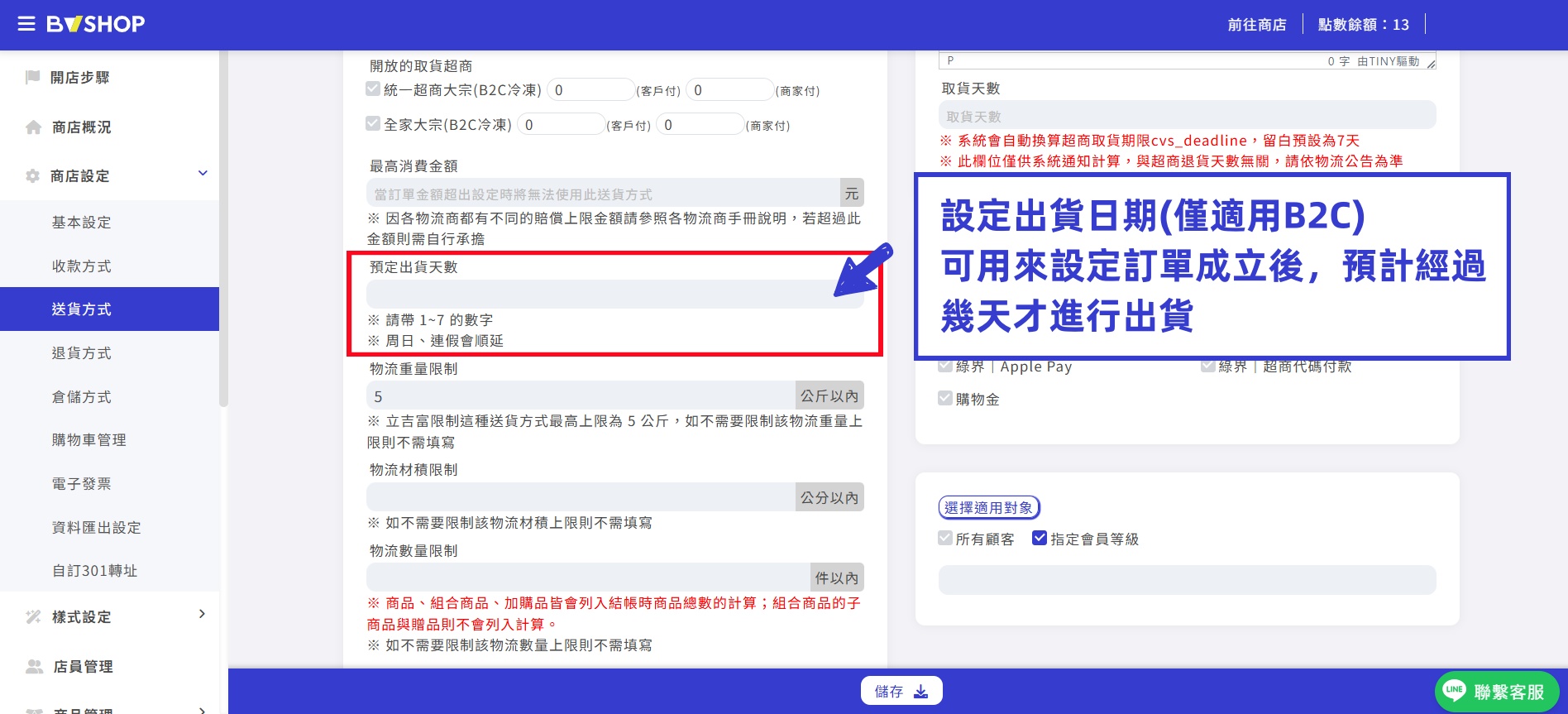Image resolution: width=1568 pixels, height=714 pixels.
Task: Toggle 全家大宗(B2C冷凍) checkbox
Action: click(x=373, y=123)
